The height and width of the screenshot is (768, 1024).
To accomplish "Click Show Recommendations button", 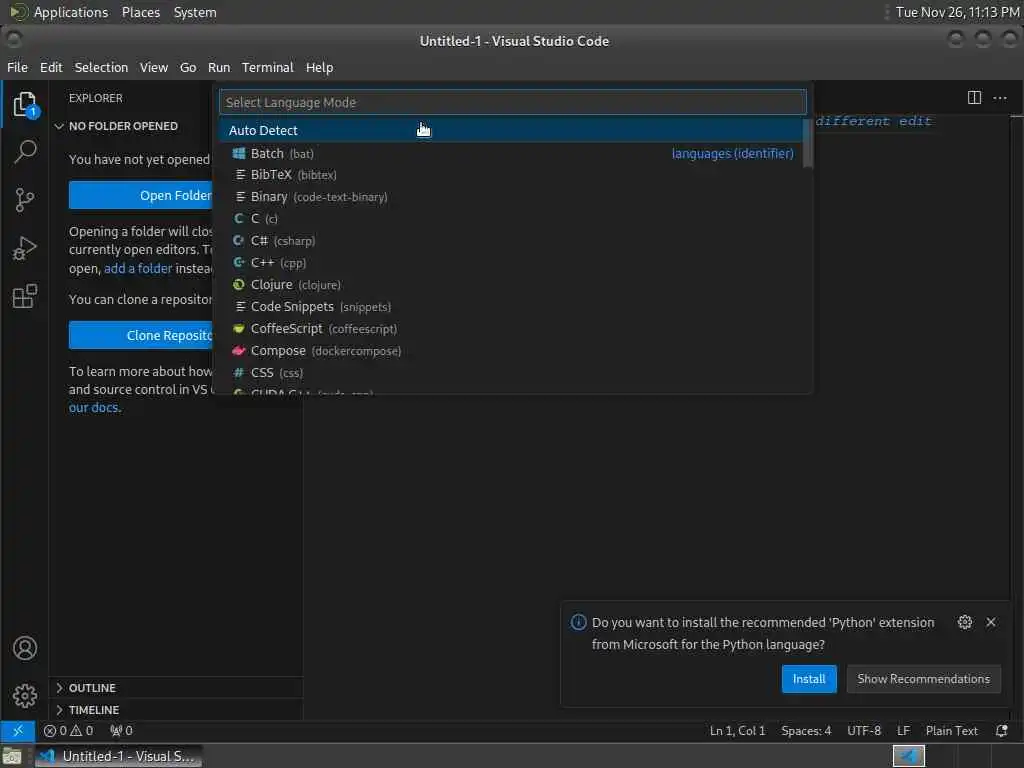I will [x=923, y=679].
